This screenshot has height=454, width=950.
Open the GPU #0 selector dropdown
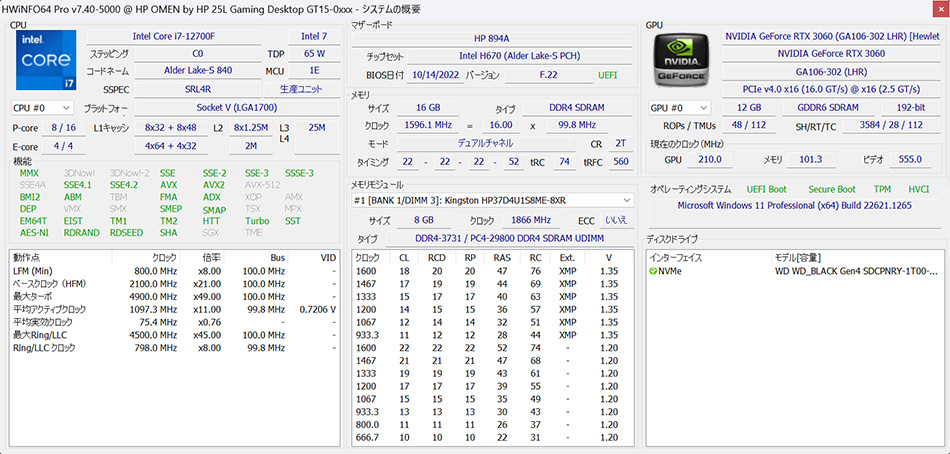point(681,107)
